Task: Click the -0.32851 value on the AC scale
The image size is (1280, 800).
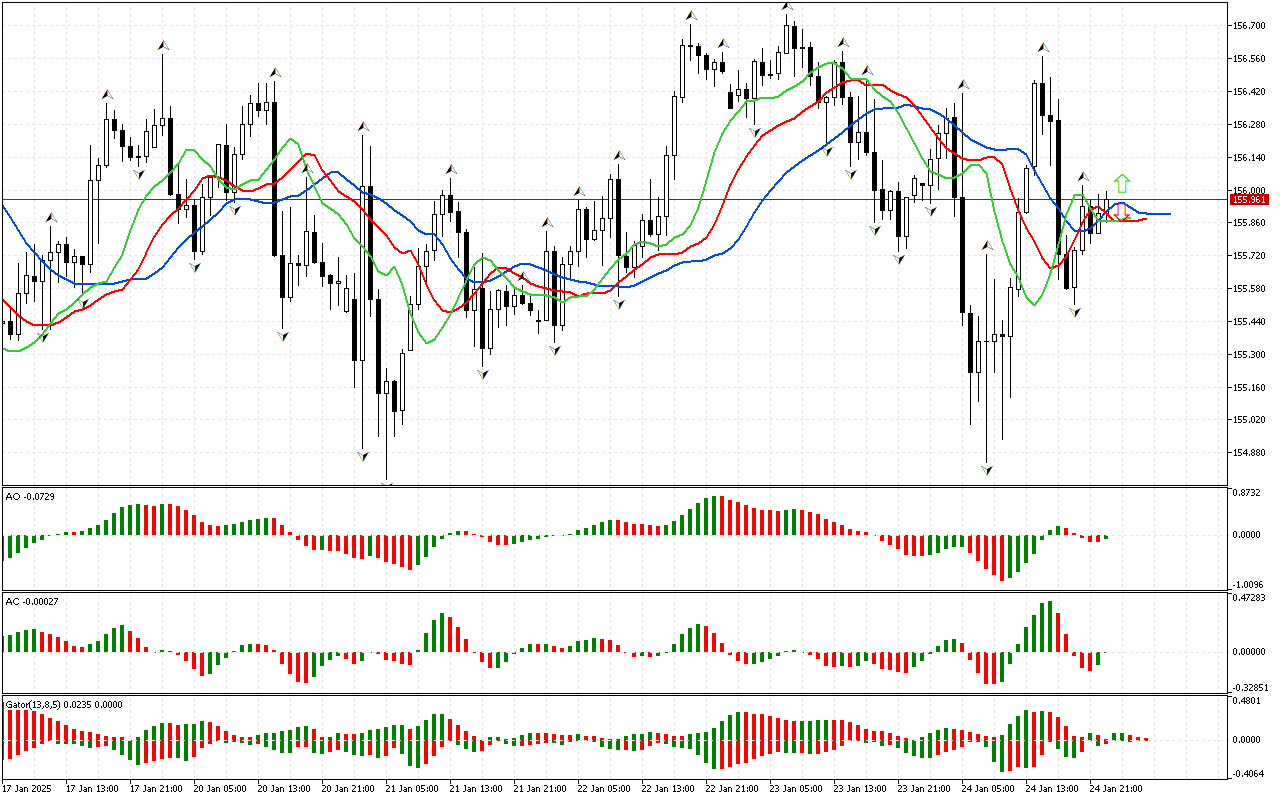Action: point(1249,688)
